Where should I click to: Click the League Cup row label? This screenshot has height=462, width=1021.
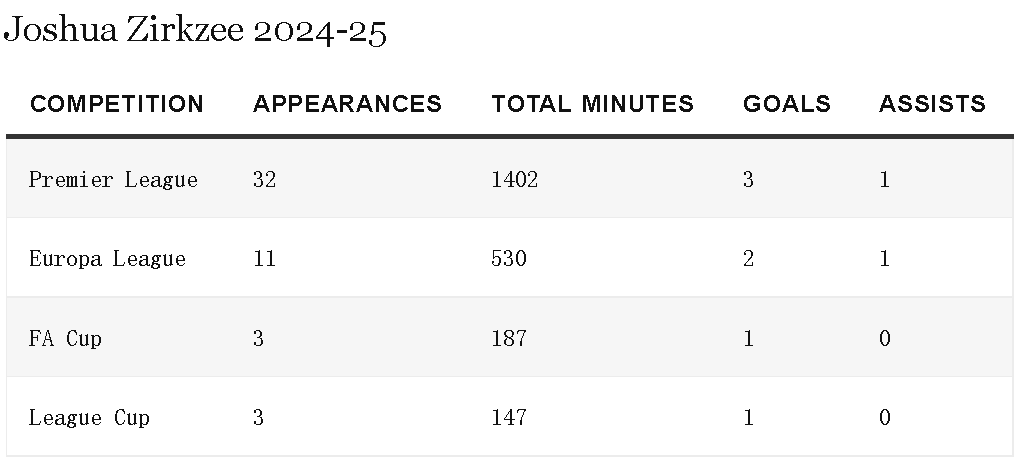[89, 418]
